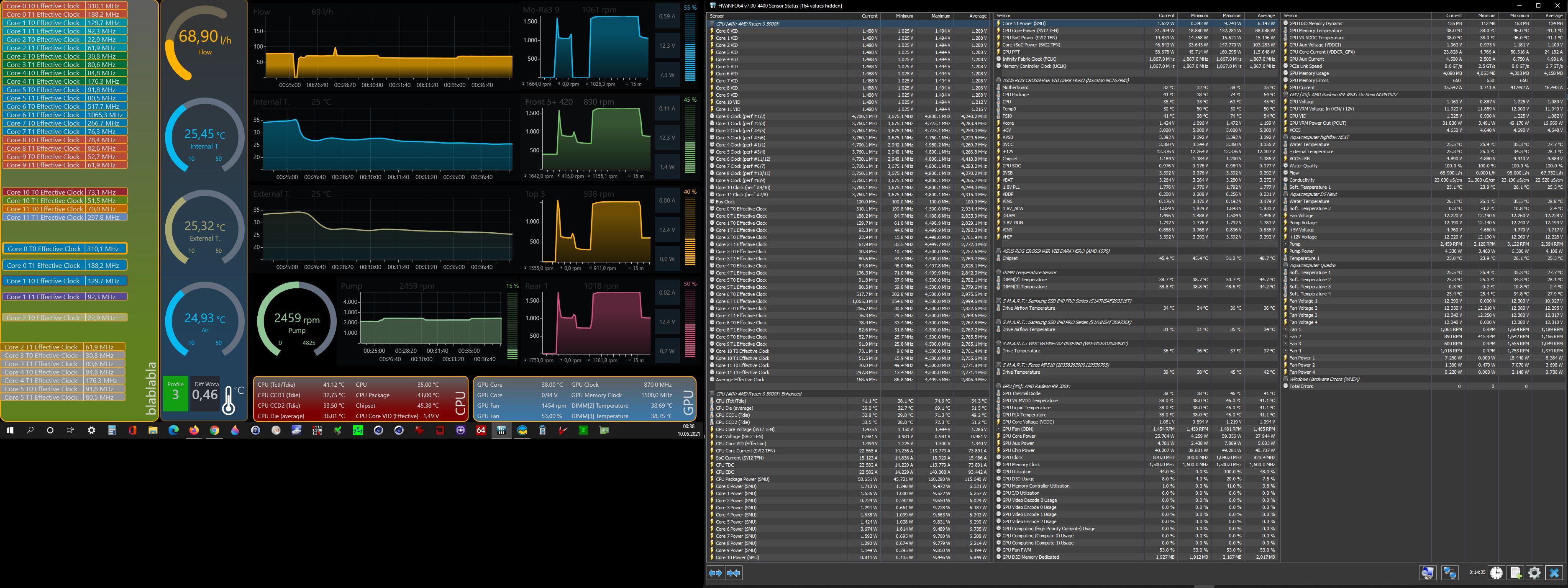Click the expand sensor columns arrows icon in HWiNFO
The height and width of the screenshot is (588, 1568).
[x=715, y=573]
